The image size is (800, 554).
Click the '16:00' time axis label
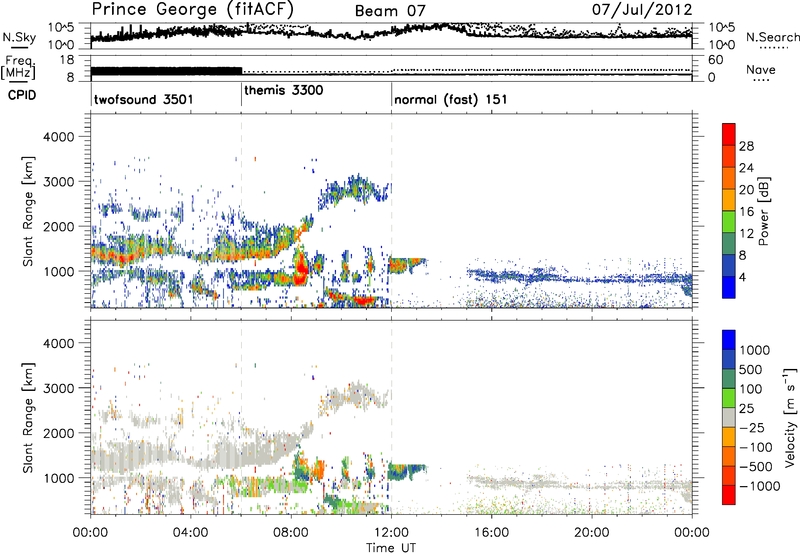[x=491, y=533]
